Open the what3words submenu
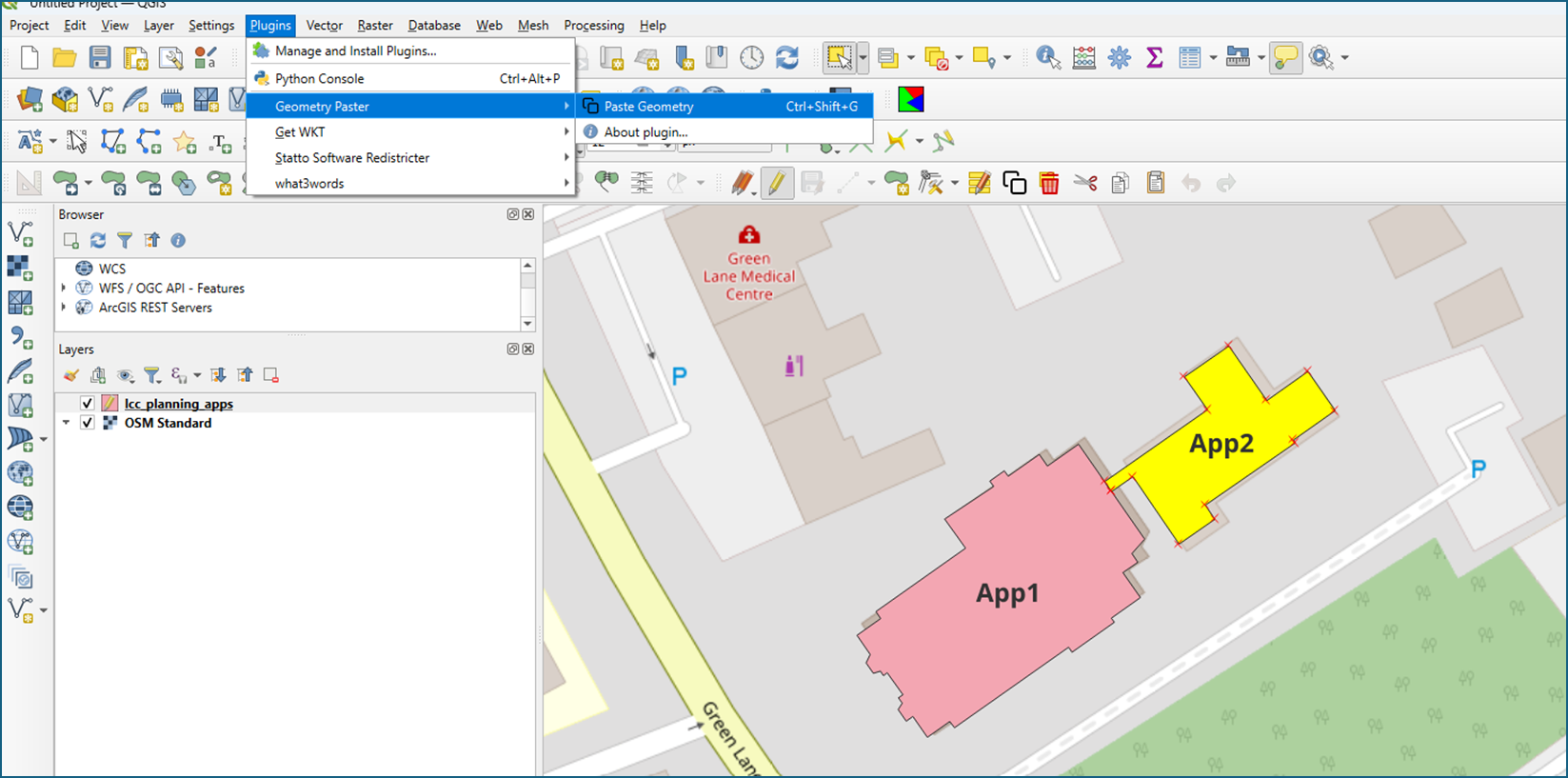This screenshot has height=778, width=1568. tap(410, 184)
